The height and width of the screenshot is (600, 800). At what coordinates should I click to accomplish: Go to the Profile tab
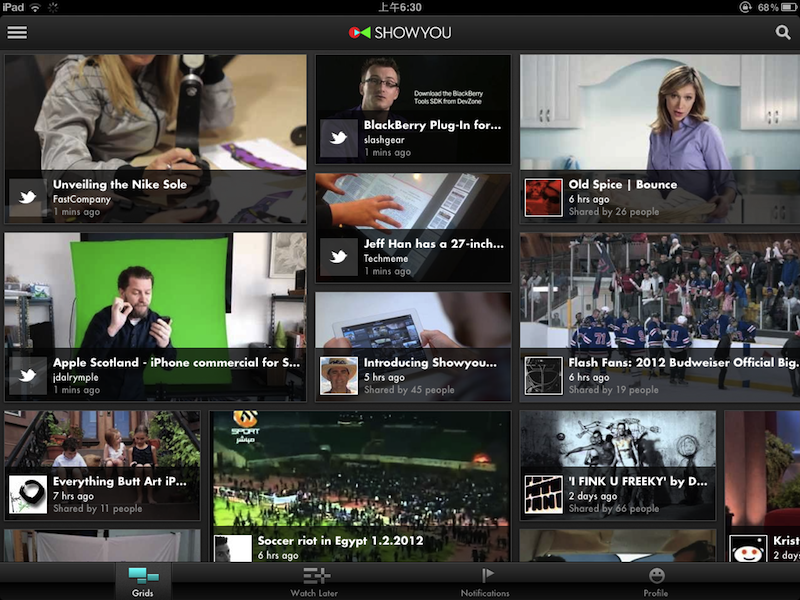click(x=656, y=582)
